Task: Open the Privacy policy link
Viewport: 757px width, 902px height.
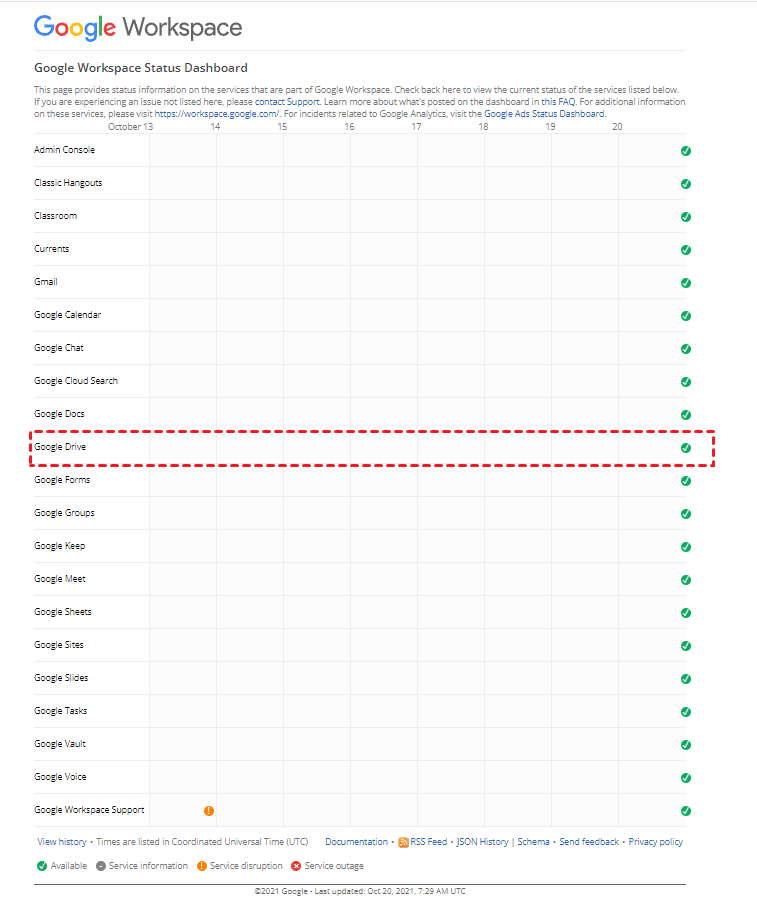Action: [655, 842]
